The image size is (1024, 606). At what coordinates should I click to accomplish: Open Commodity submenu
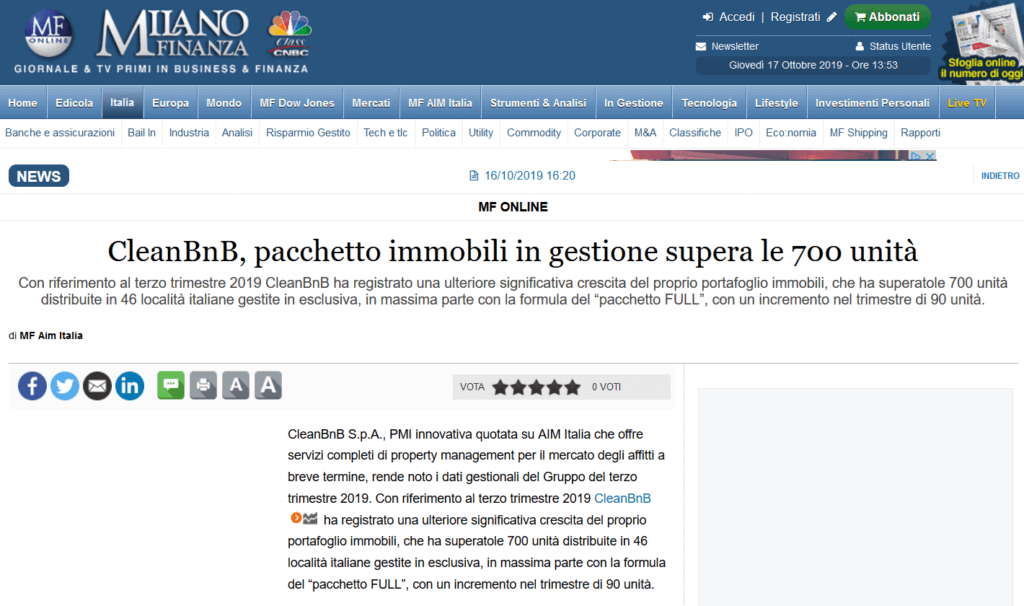pyautogui.click(x=534, y=133)
